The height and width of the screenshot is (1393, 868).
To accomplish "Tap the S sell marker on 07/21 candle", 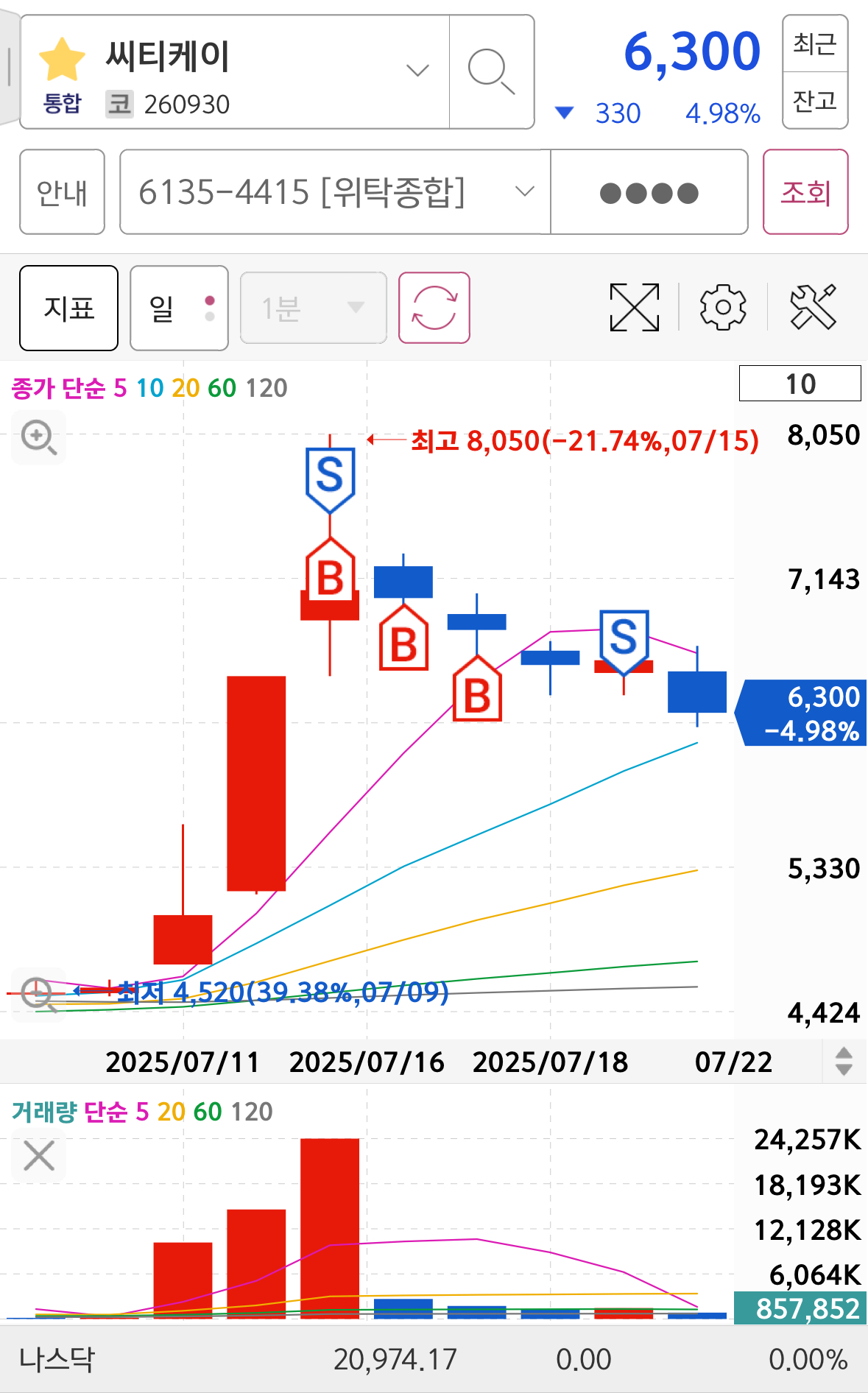I will (624, 642).
